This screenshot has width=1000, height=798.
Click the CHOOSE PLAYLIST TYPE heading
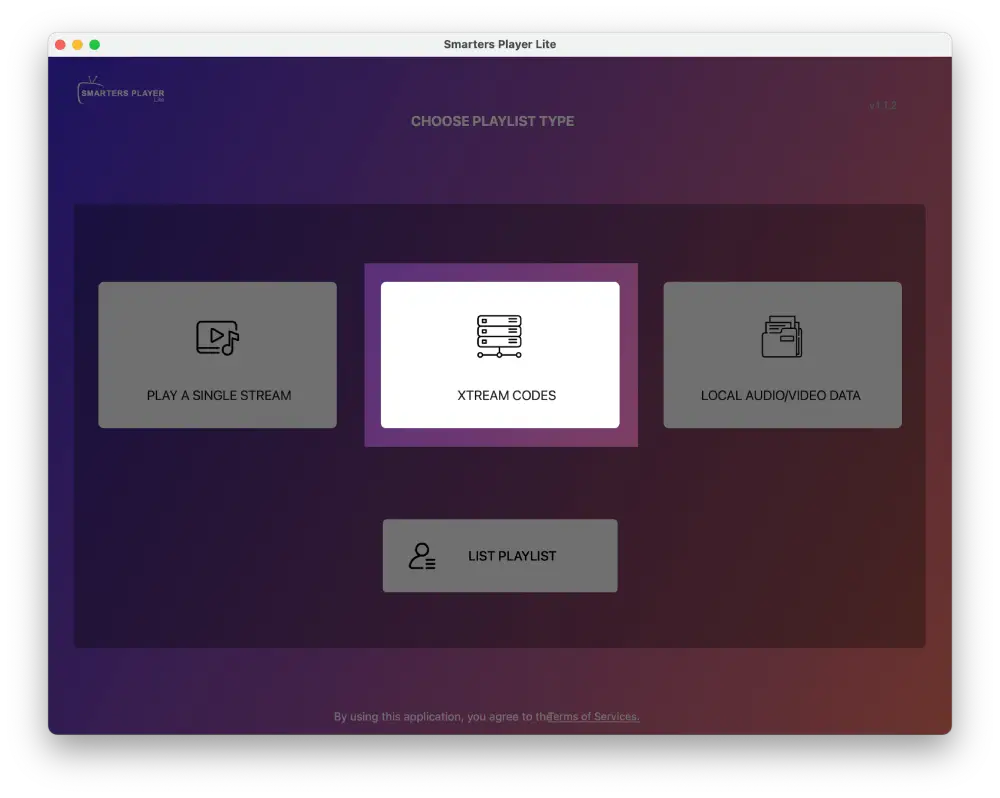(x=492, y=121)
